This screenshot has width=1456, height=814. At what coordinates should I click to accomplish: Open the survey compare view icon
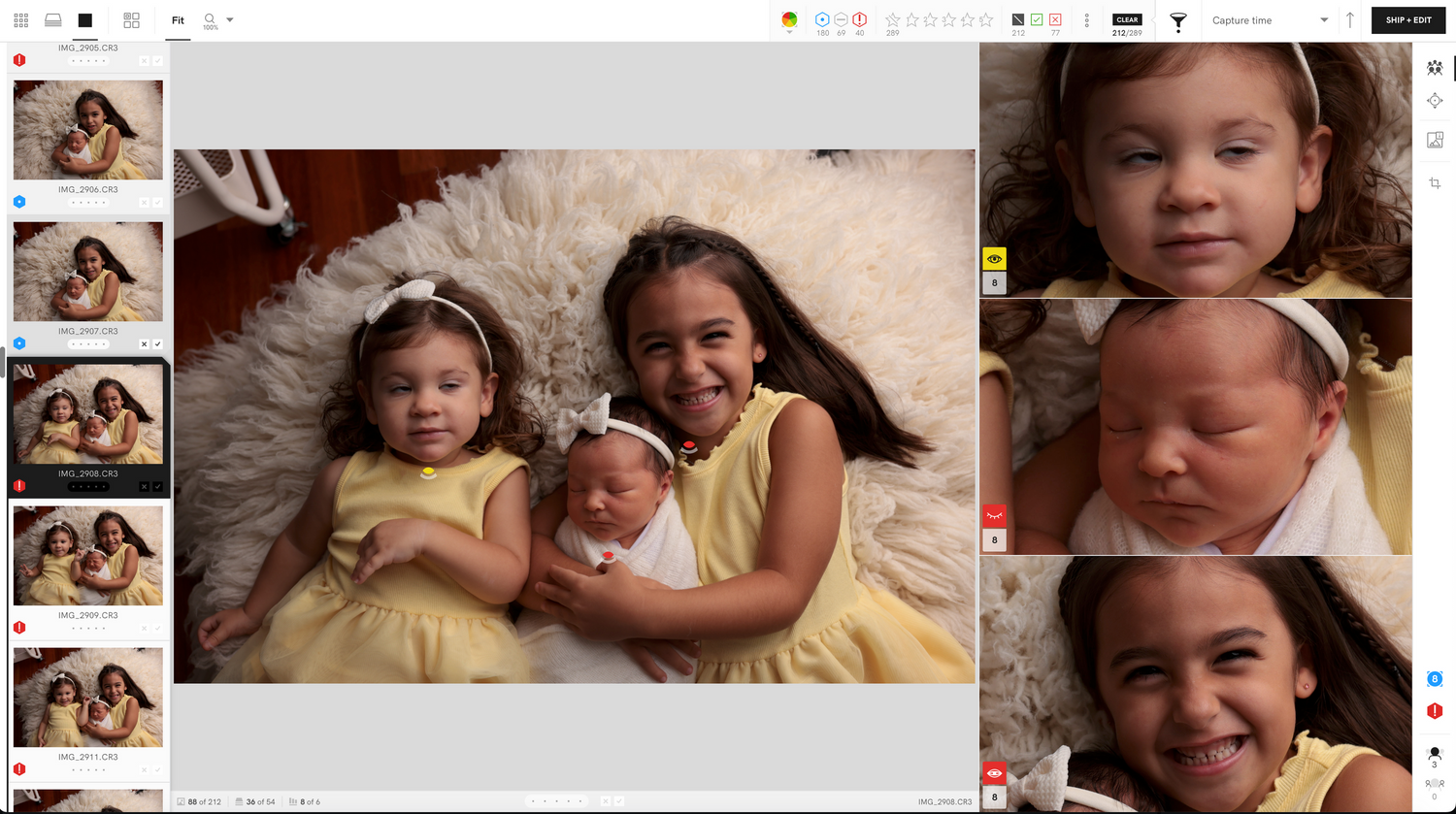132,20
